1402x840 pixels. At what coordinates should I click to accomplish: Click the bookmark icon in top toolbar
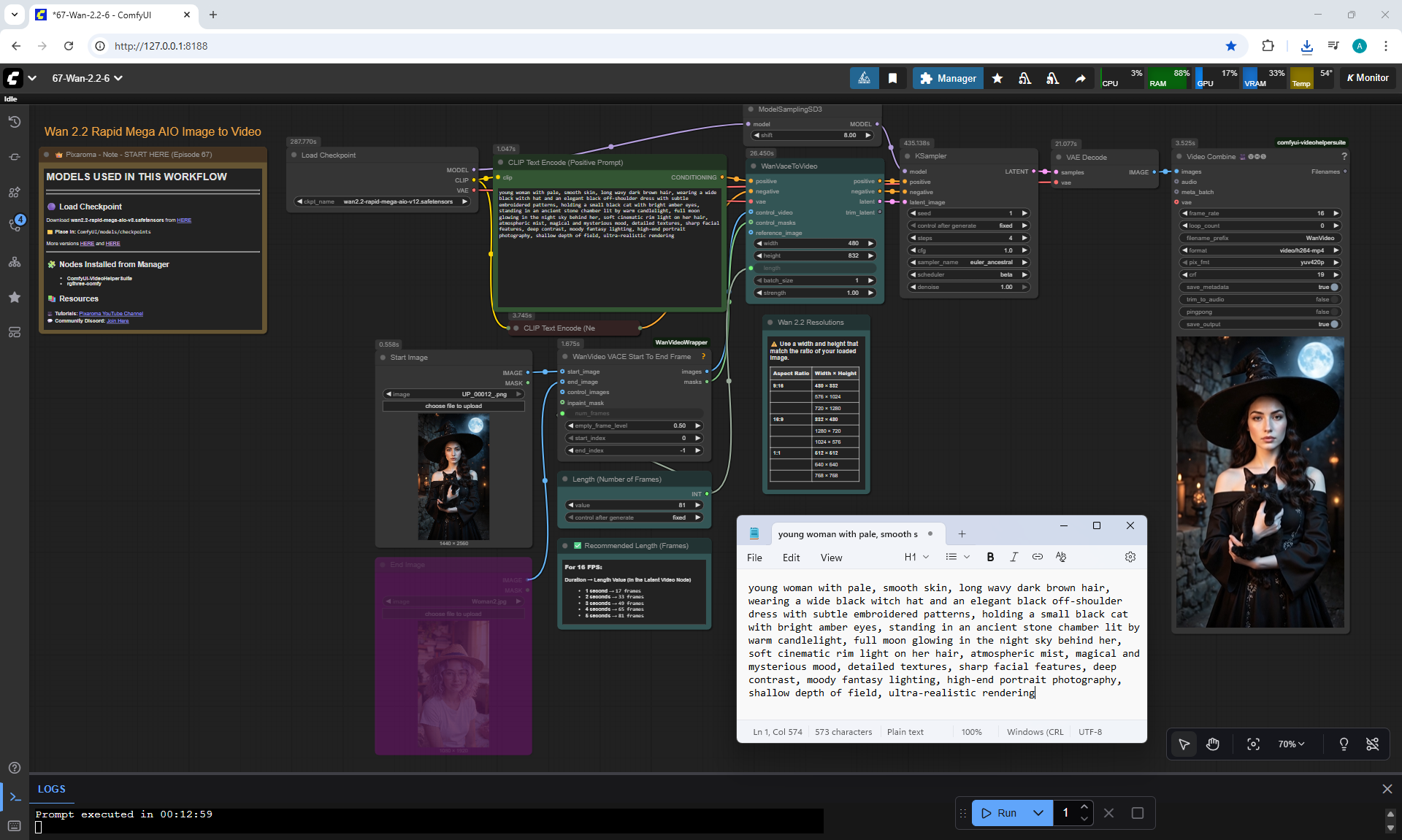coord(892,78)
